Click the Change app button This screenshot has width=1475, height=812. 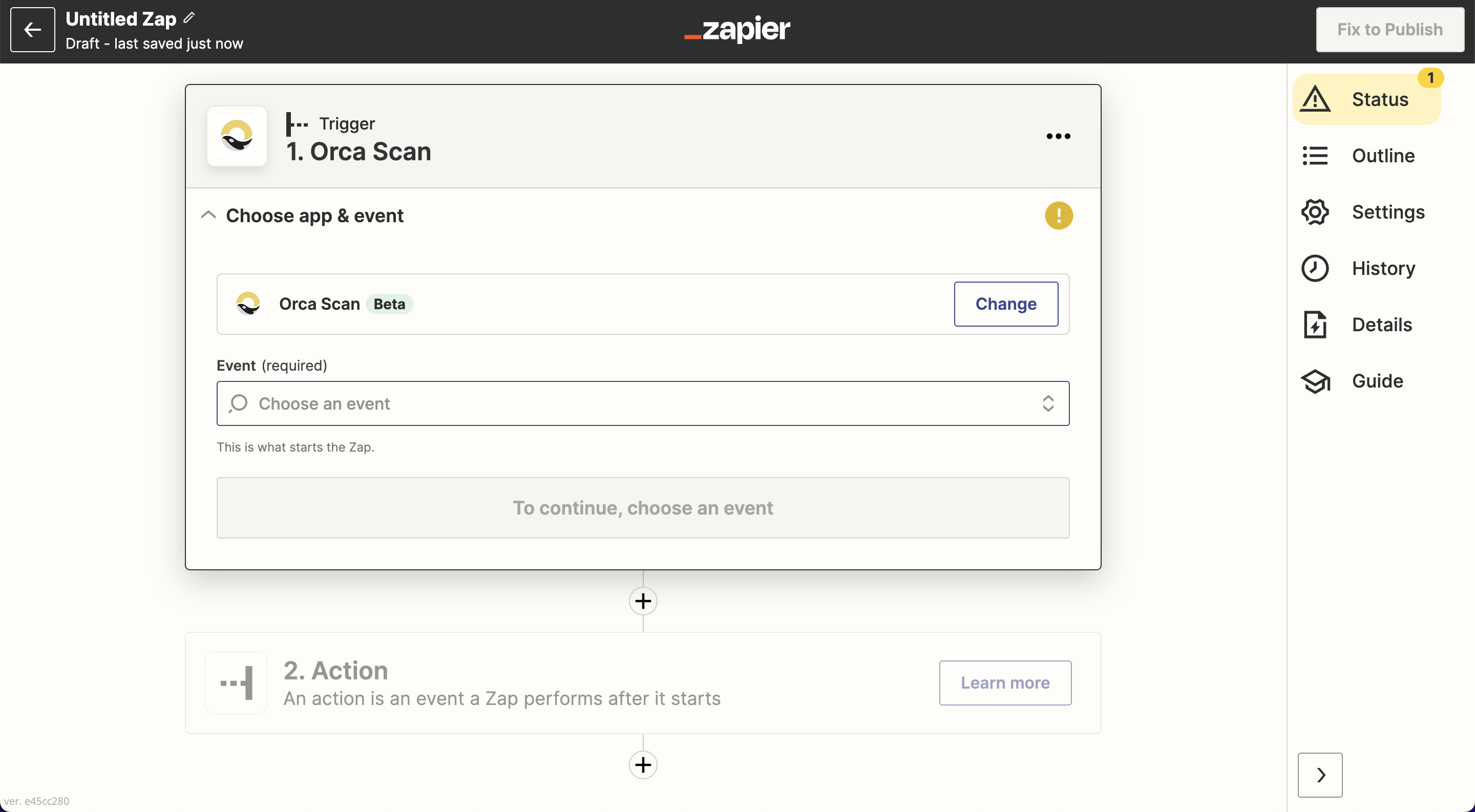[x=1006, y=304]
